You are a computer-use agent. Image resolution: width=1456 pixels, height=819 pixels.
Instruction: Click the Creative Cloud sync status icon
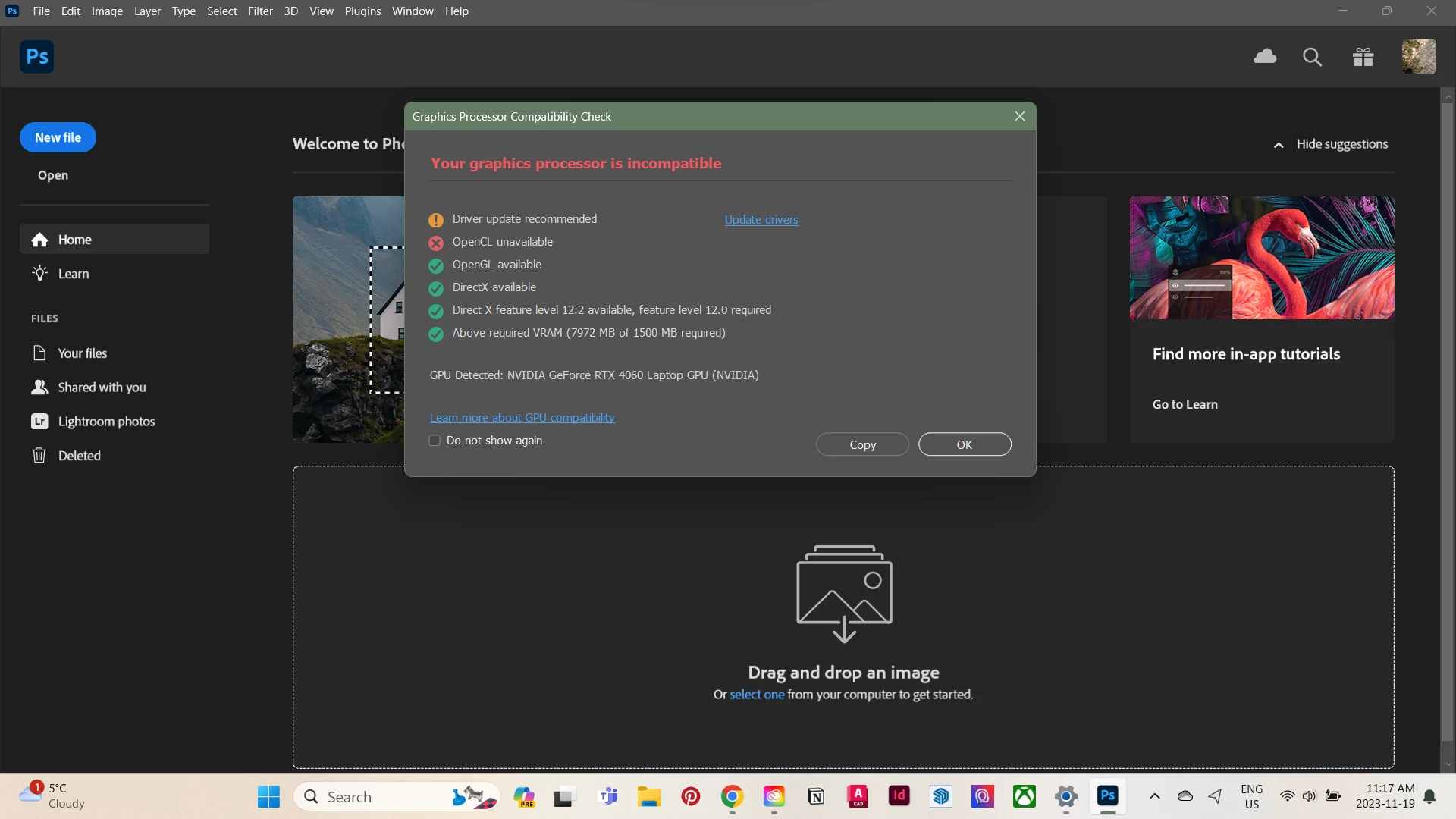point(1265,56)
